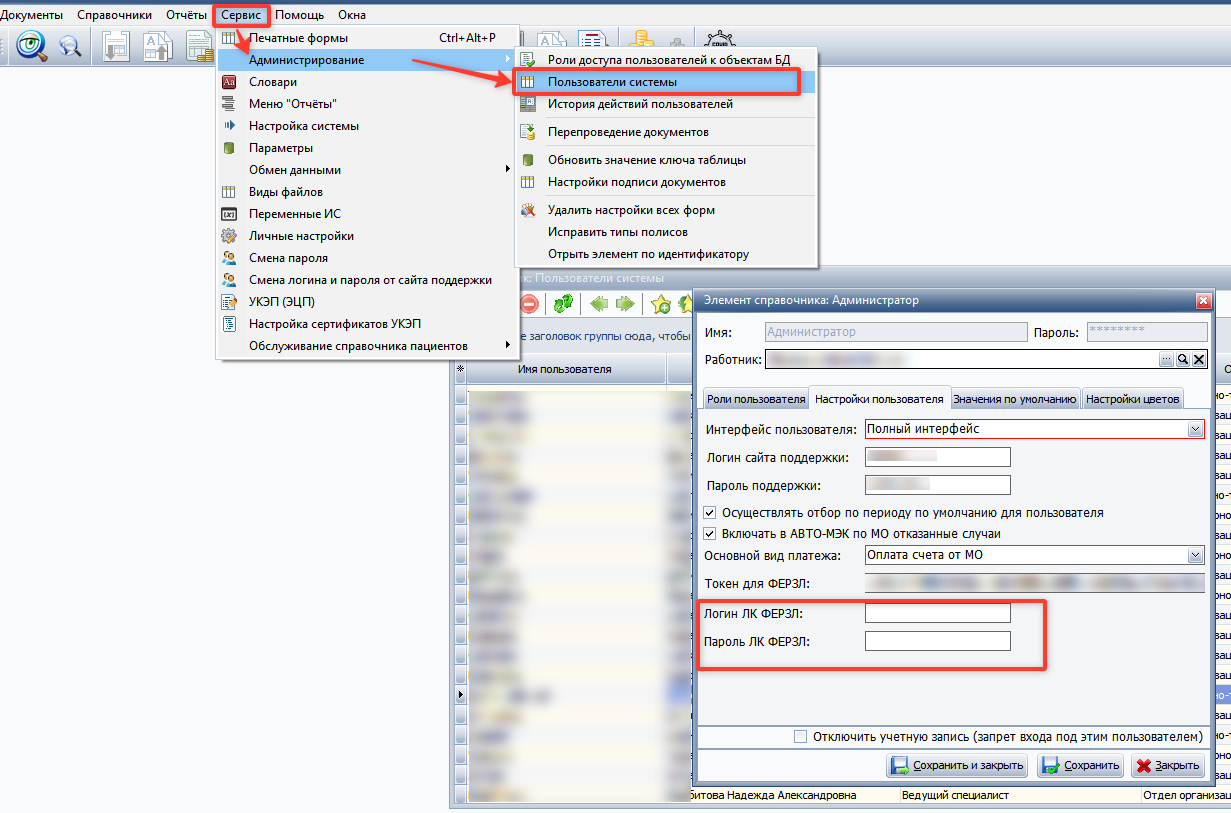
Task: Click the green refresh arrows icon
Action: click(564, 303)
